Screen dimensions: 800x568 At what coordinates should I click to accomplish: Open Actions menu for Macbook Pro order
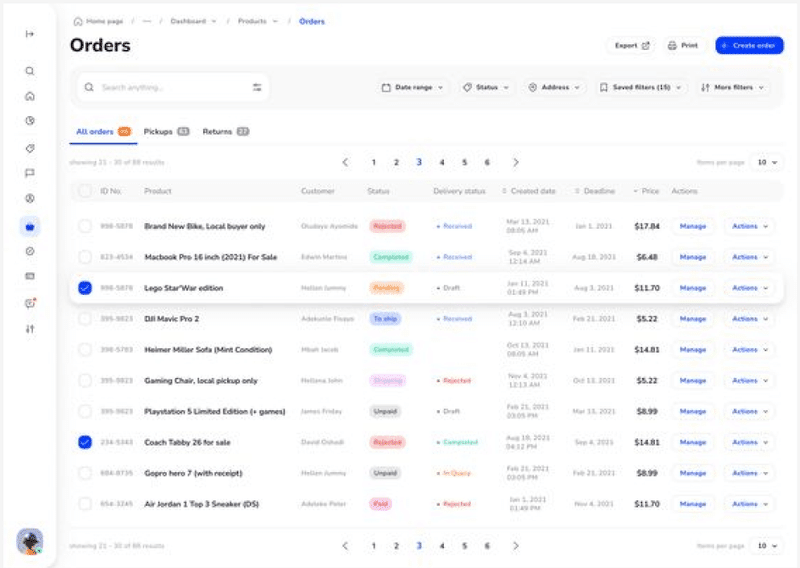click(749, 257)
